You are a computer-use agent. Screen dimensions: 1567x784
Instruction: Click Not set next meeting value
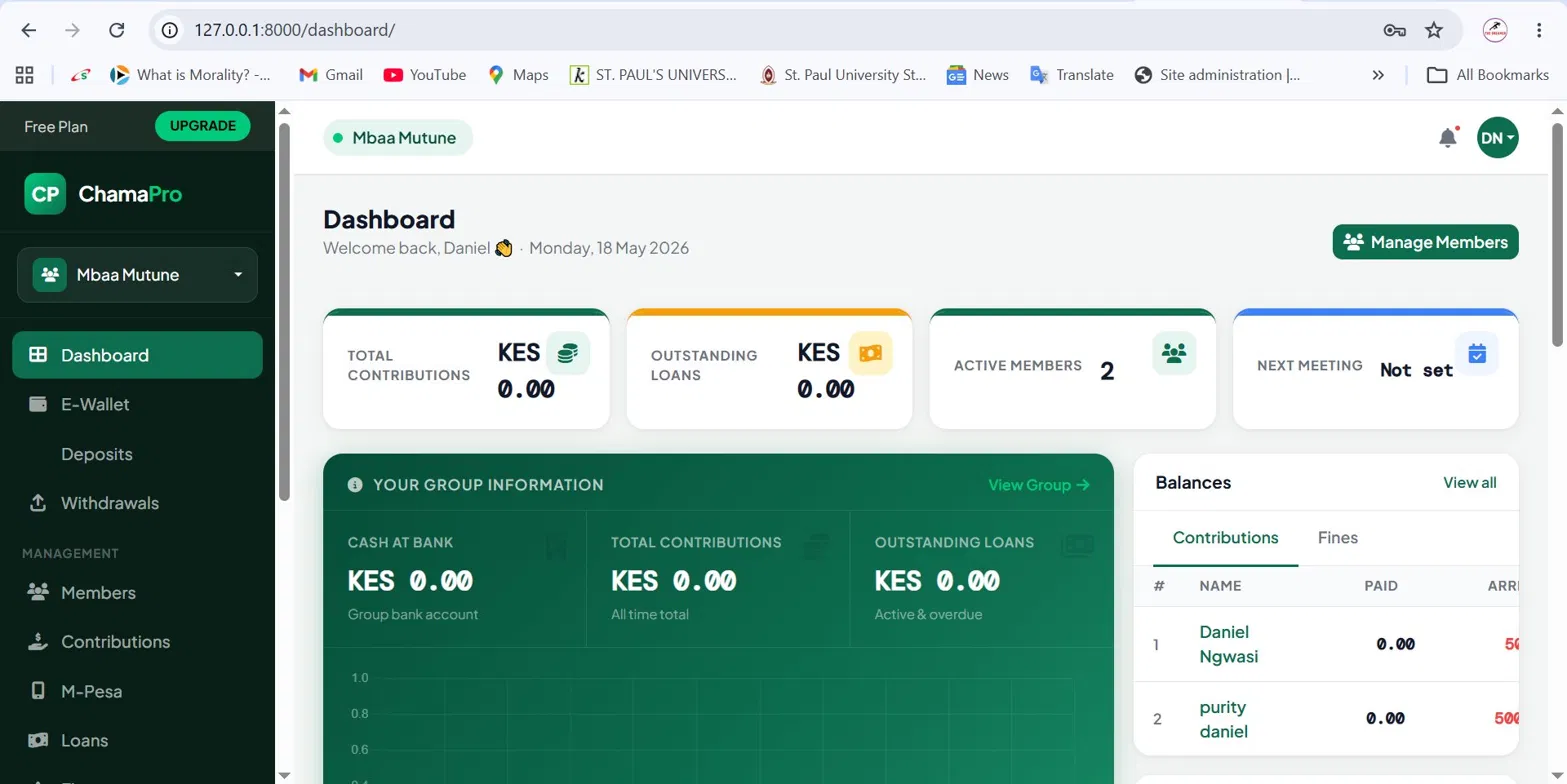point(1416,370)
